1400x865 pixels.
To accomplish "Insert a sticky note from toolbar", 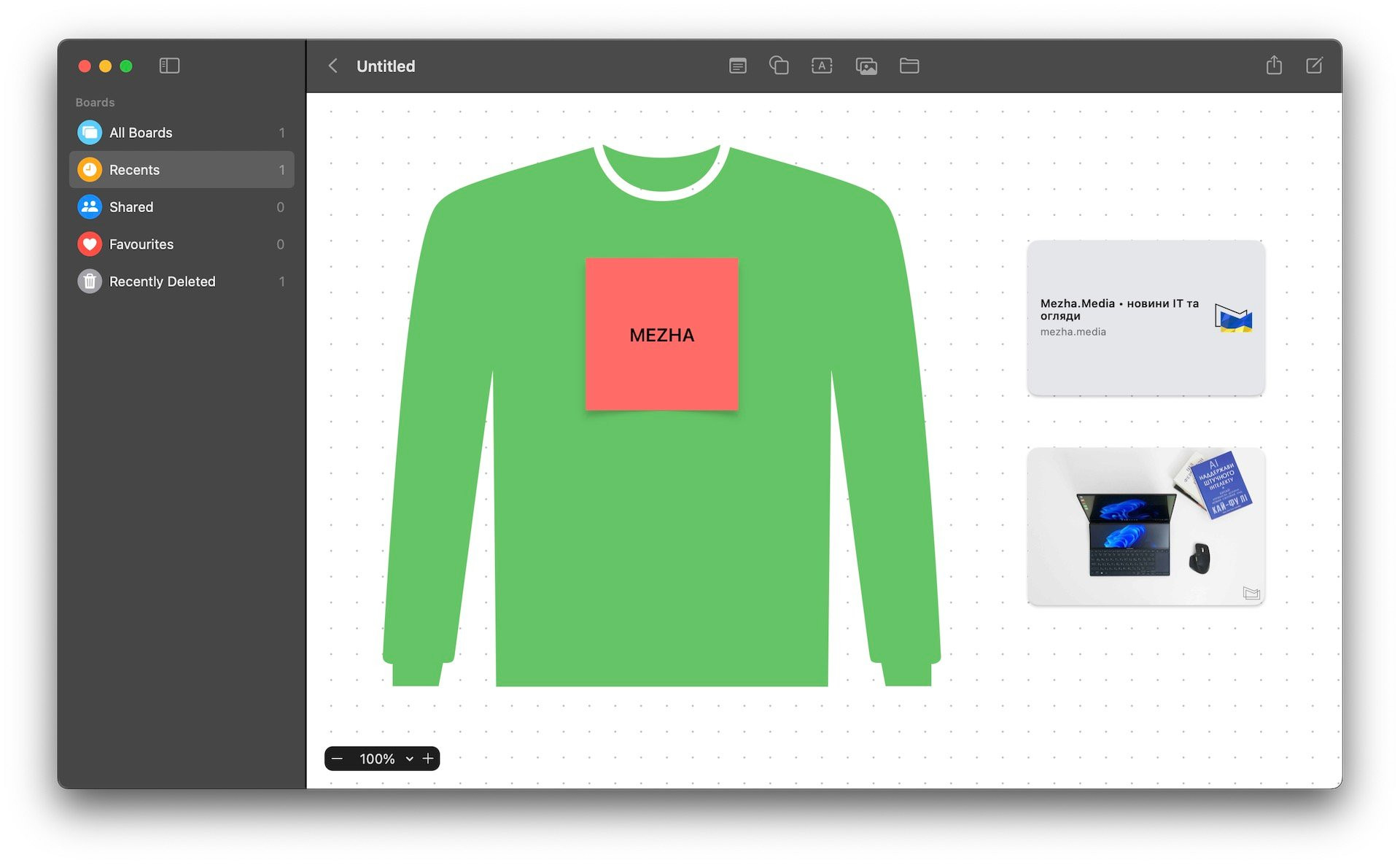I will [737, 66].
